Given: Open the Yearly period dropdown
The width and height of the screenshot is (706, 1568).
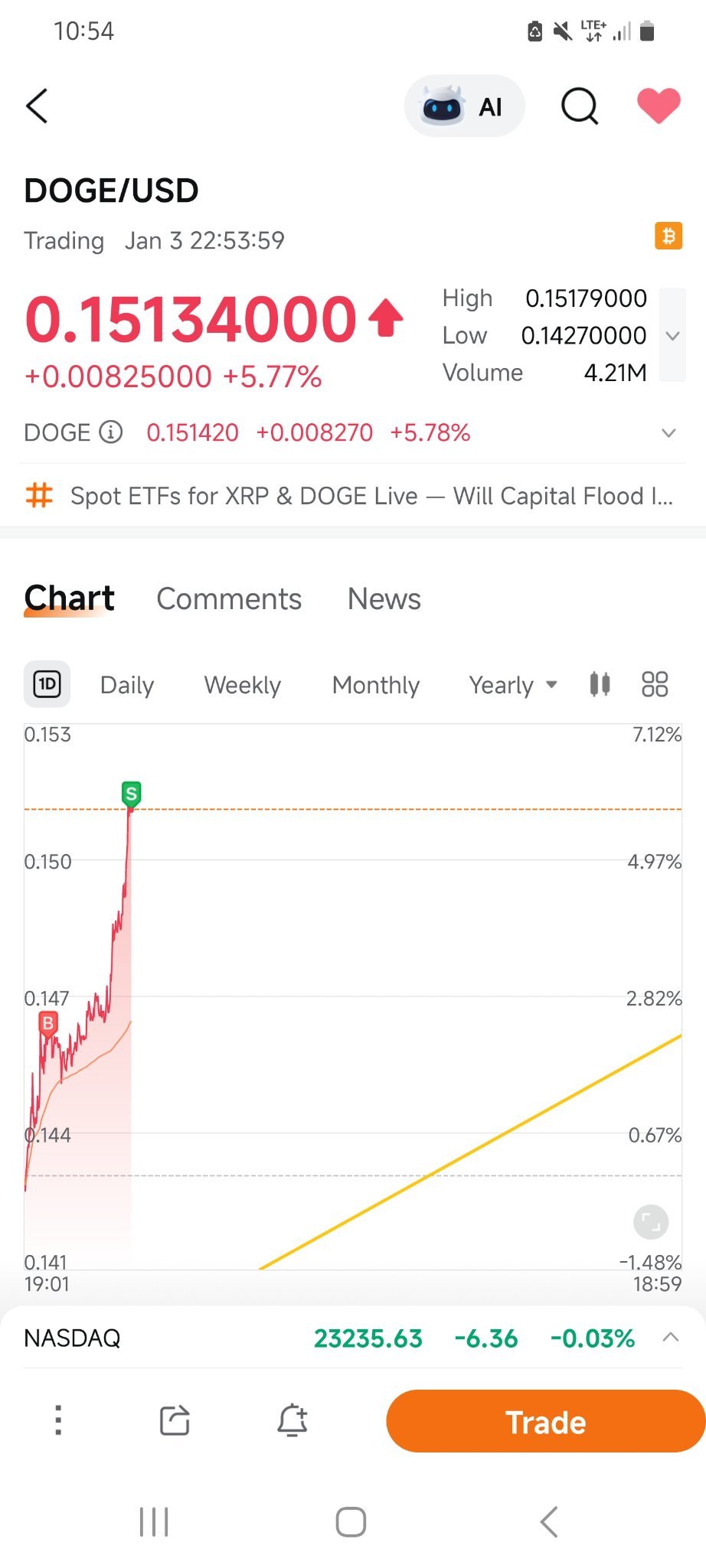Looking at the screenshot, I should (513, 685).
